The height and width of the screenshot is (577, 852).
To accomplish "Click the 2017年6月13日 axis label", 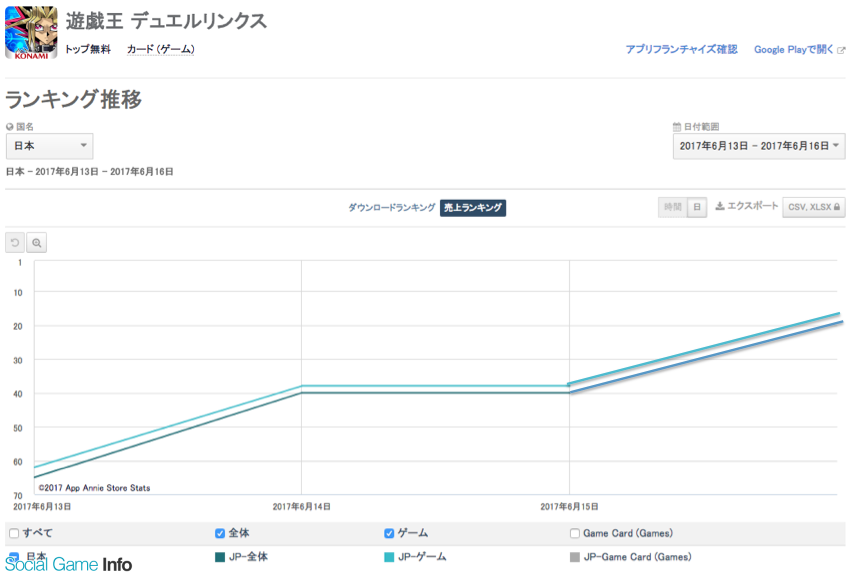I will coord(42,506).
